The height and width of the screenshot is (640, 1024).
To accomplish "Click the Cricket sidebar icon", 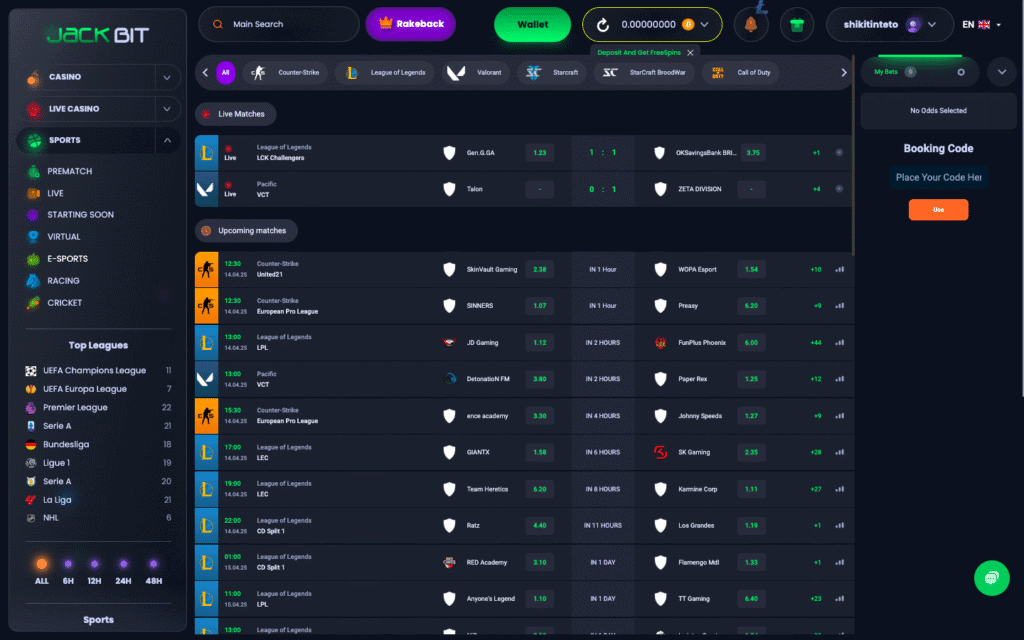I will 33,303.
